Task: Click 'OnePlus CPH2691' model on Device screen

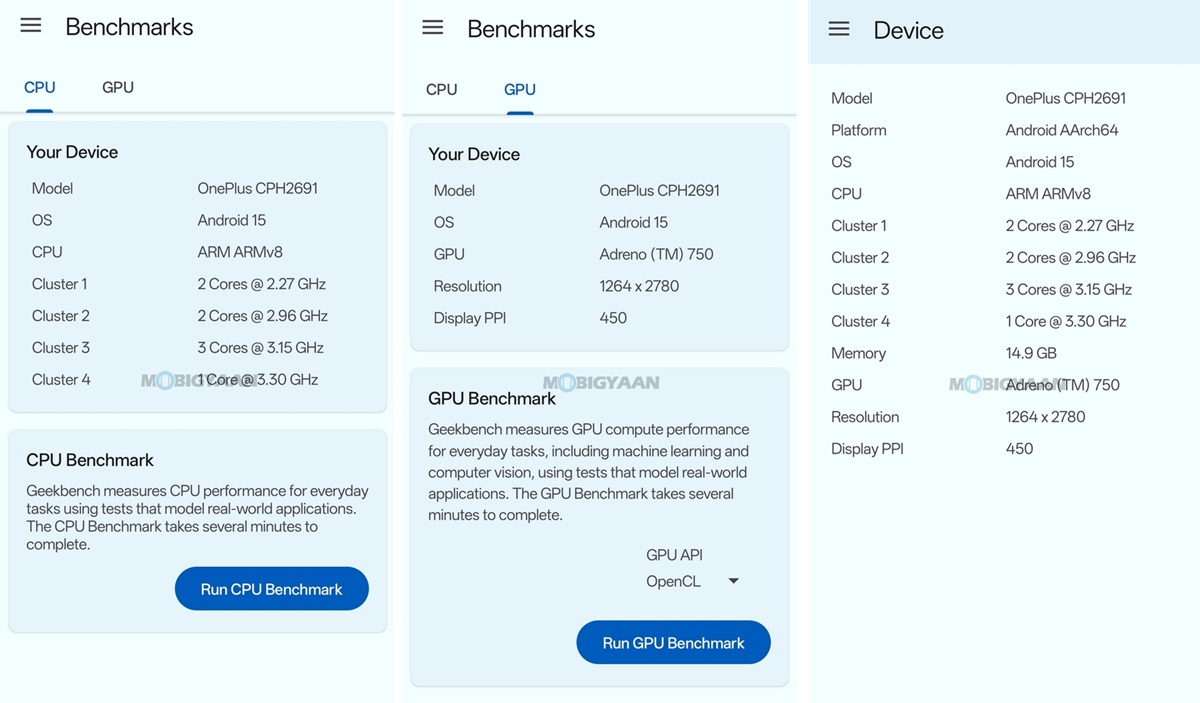Action: (x=1066, y=98)
